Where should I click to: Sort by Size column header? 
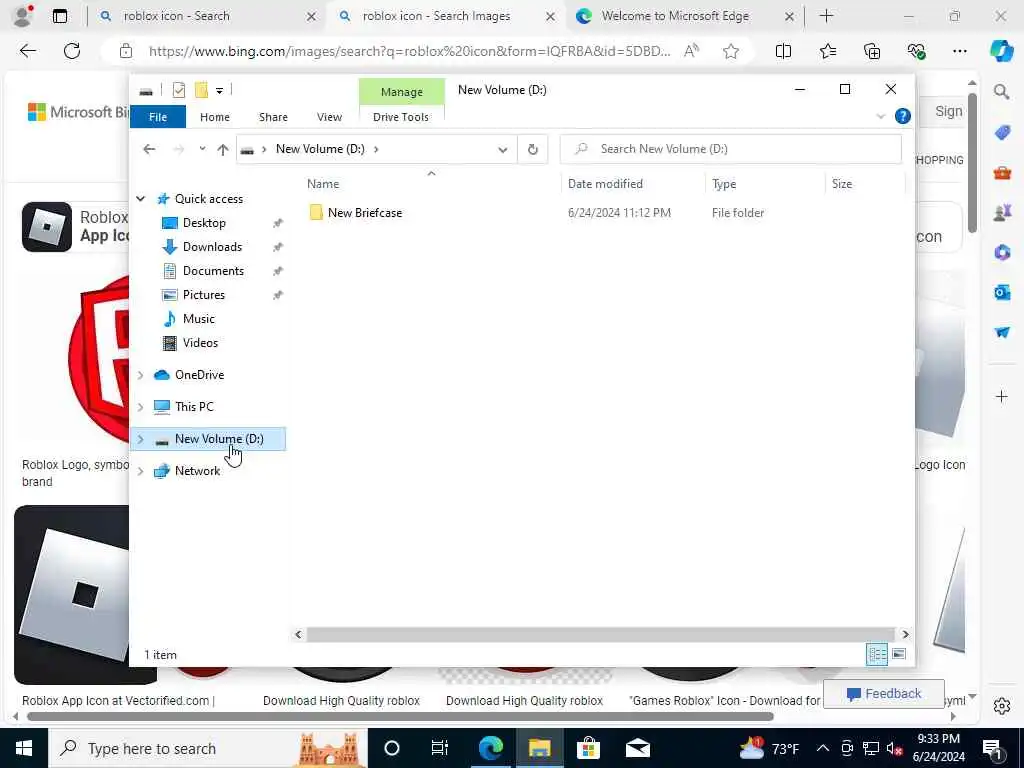coord(841,184)
